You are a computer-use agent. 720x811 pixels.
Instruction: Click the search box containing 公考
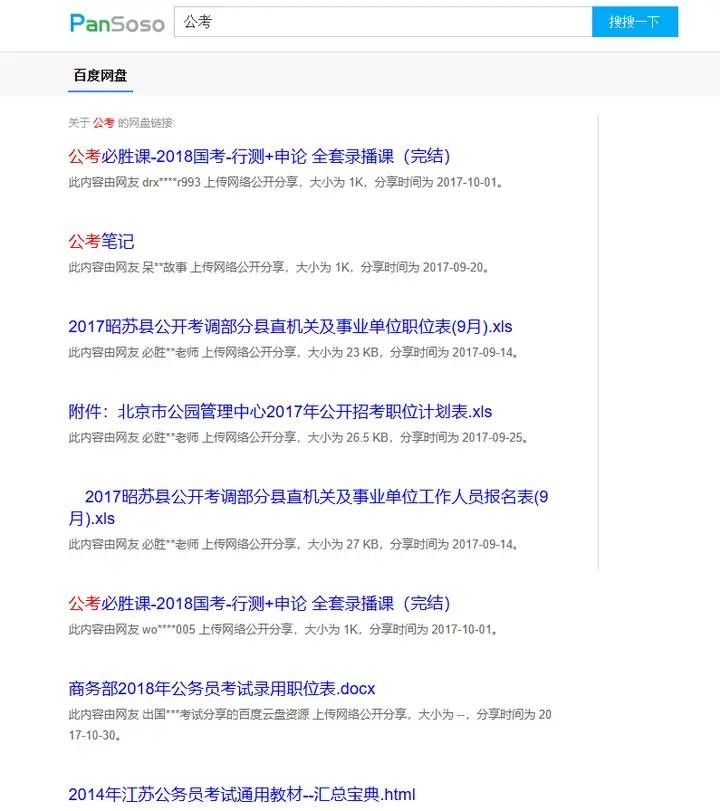[382, 22]
